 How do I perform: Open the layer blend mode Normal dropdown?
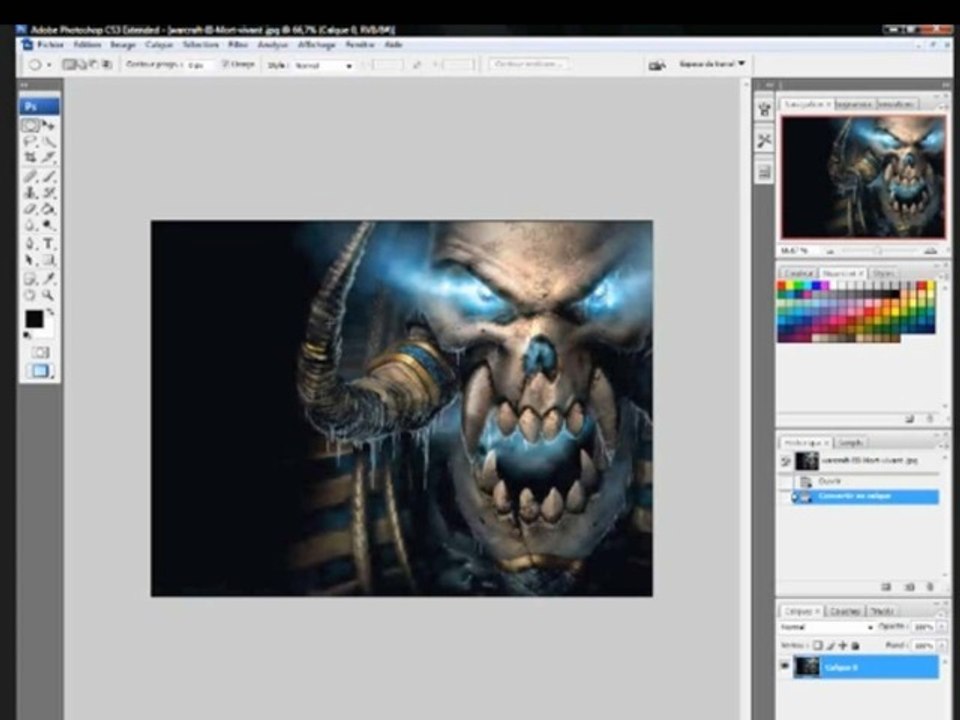pyautogui.click(x=827, y=627)
